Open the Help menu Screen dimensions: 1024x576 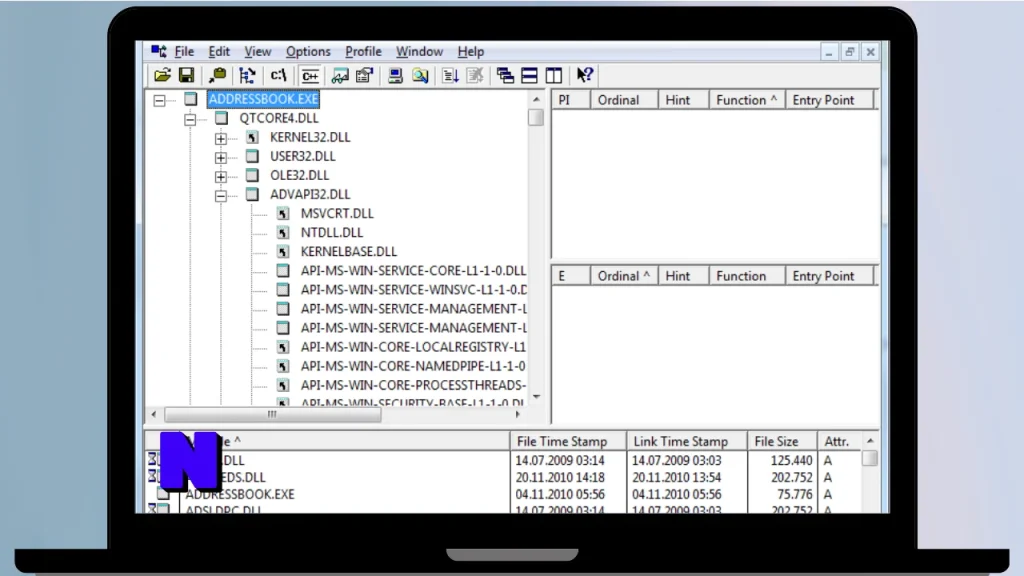tap(470, 51)
